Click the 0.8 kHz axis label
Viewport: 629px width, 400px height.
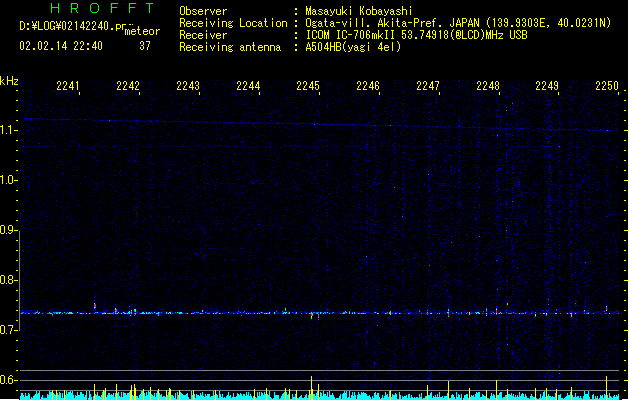(8, 280)
